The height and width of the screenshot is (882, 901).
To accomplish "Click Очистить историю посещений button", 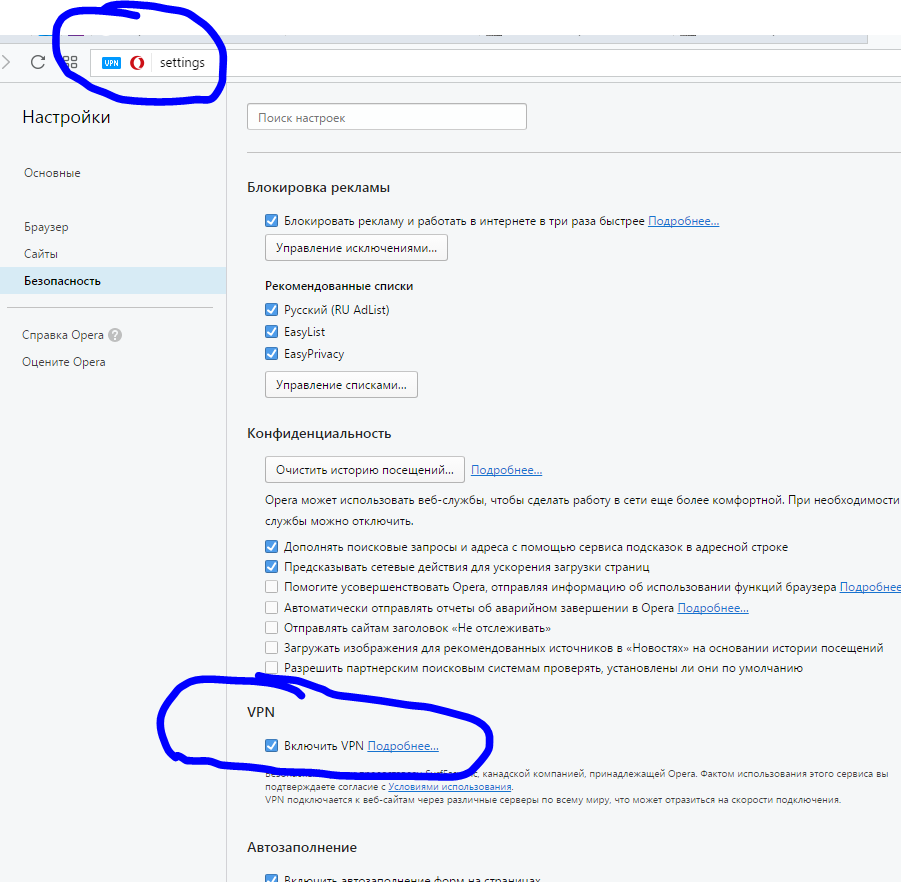I will (364, 469).
